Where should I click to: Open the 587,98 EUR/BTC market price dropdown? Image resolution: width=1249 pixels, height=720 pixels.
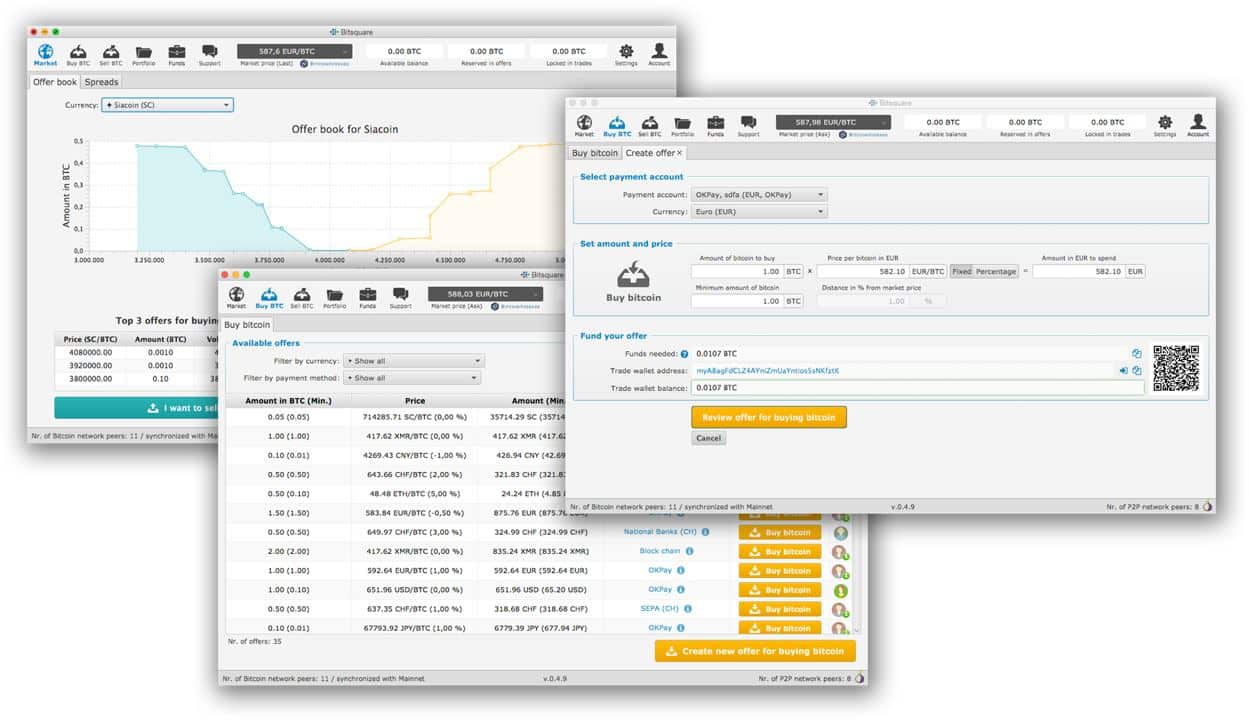(834, 122)
